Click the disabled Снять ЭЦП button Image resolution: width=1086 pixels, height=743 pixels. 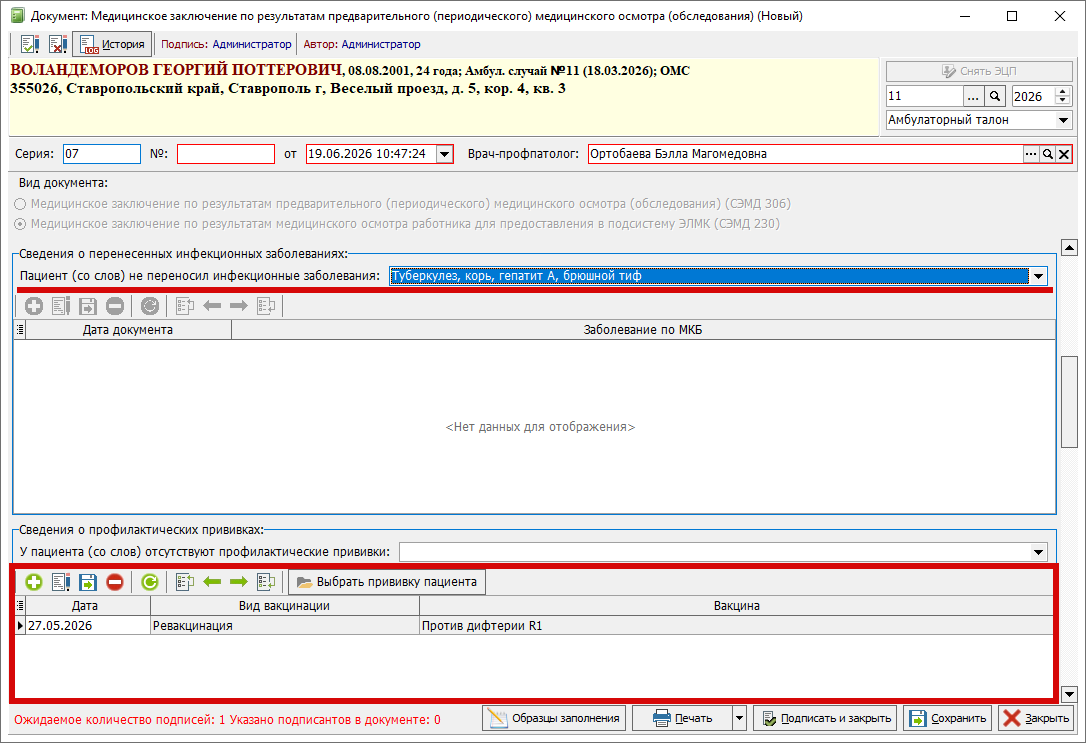[x=979, y=71]
